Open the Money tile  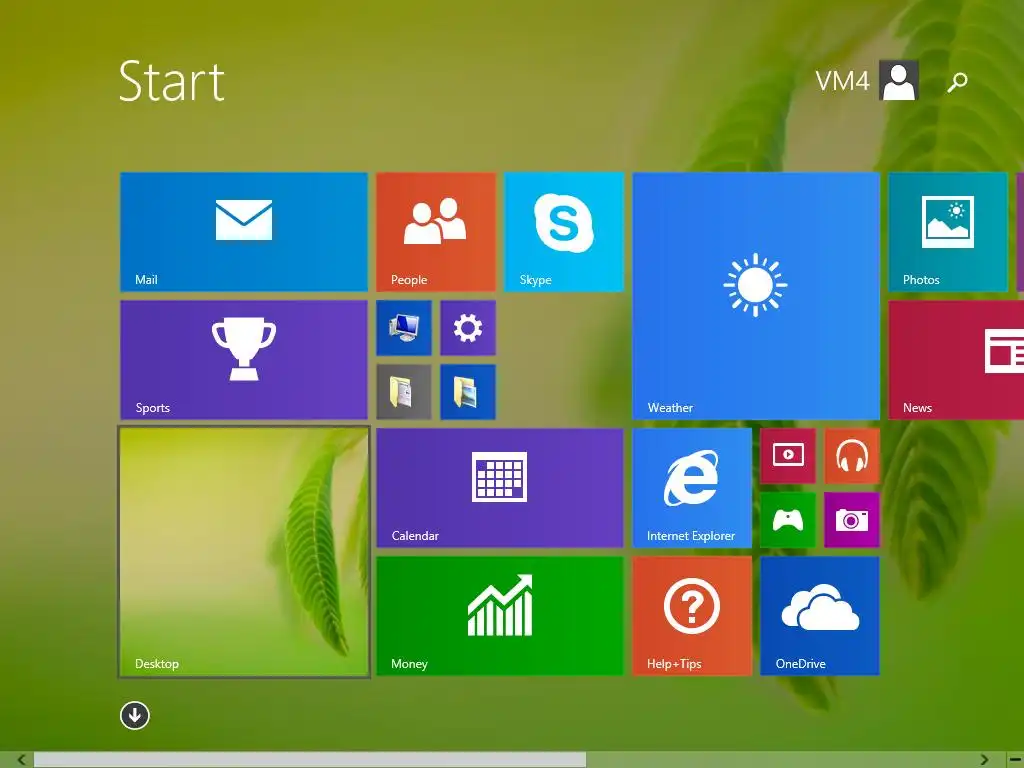point(500,616)
